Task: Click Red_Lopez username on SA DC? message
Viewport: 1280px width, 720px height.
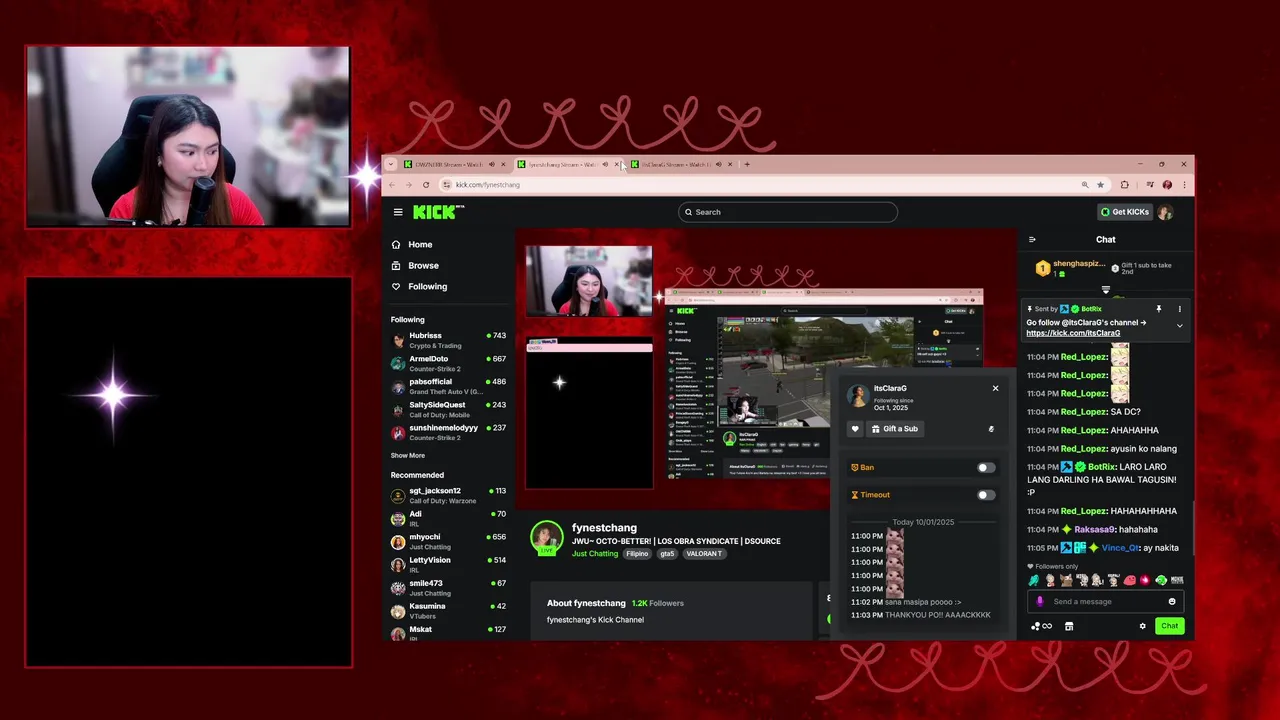Action: coord(1084,412)
